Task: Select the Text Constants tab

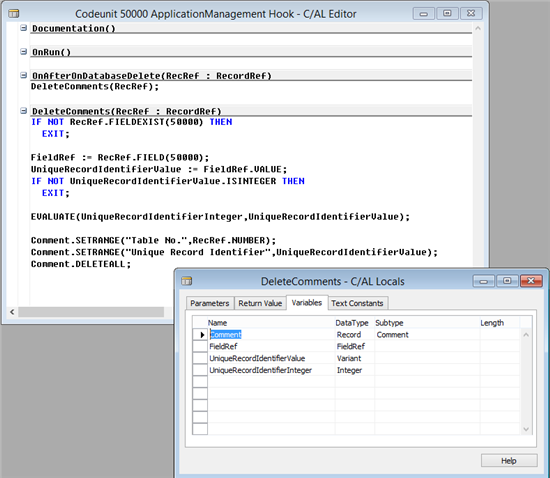Action: 357,303
